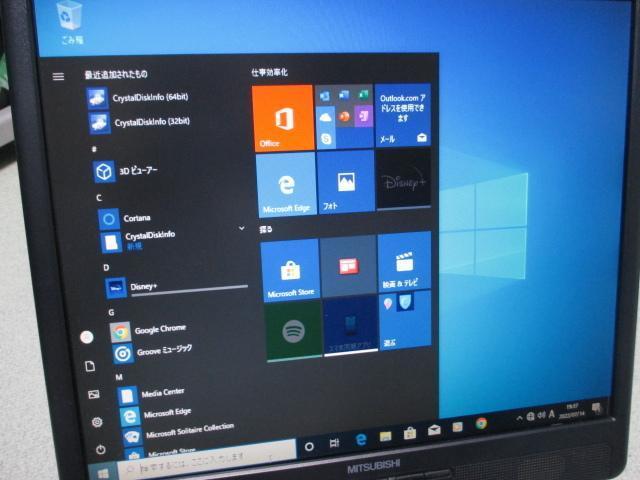
Task: Open the Photos (フォト) tile
Action: point(346,182)
